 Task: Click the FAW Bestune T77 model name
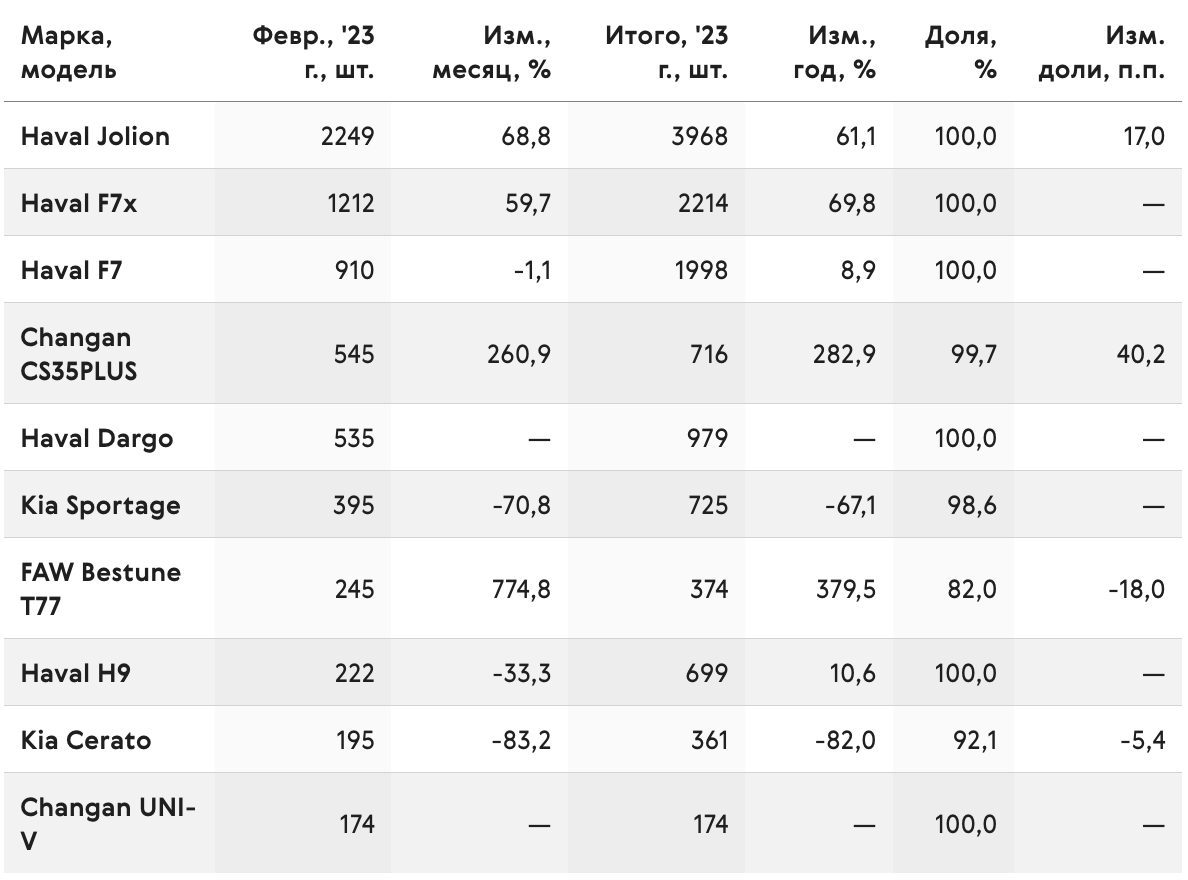101,589
